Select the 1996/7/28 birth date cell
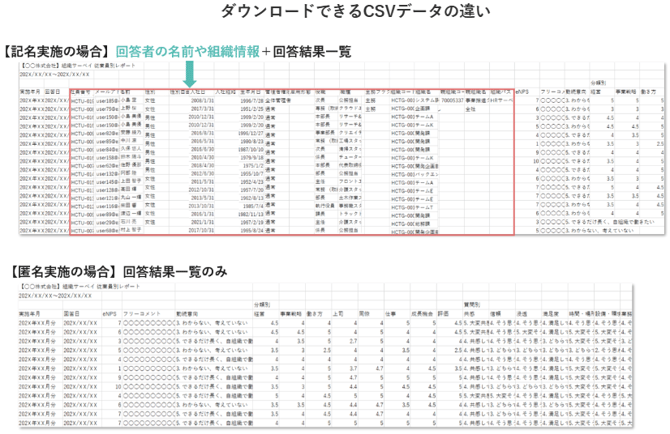The width and height of the screenshot is (670, 434). coord(251,101)
